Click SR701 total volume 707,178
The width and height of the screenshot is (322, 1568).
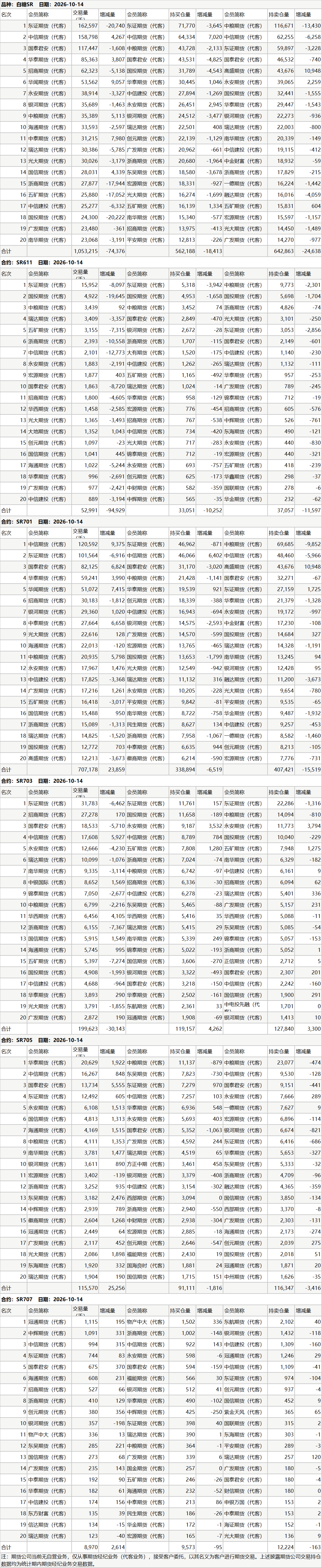pyautogui.click(x=88, y=769)
